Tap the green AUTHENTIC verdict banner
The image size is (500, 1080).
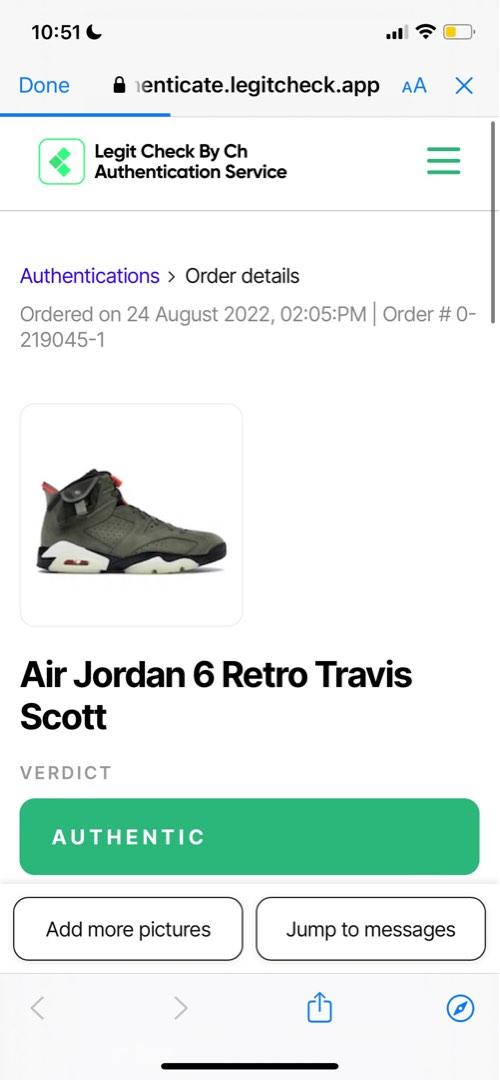click(249, 836)
